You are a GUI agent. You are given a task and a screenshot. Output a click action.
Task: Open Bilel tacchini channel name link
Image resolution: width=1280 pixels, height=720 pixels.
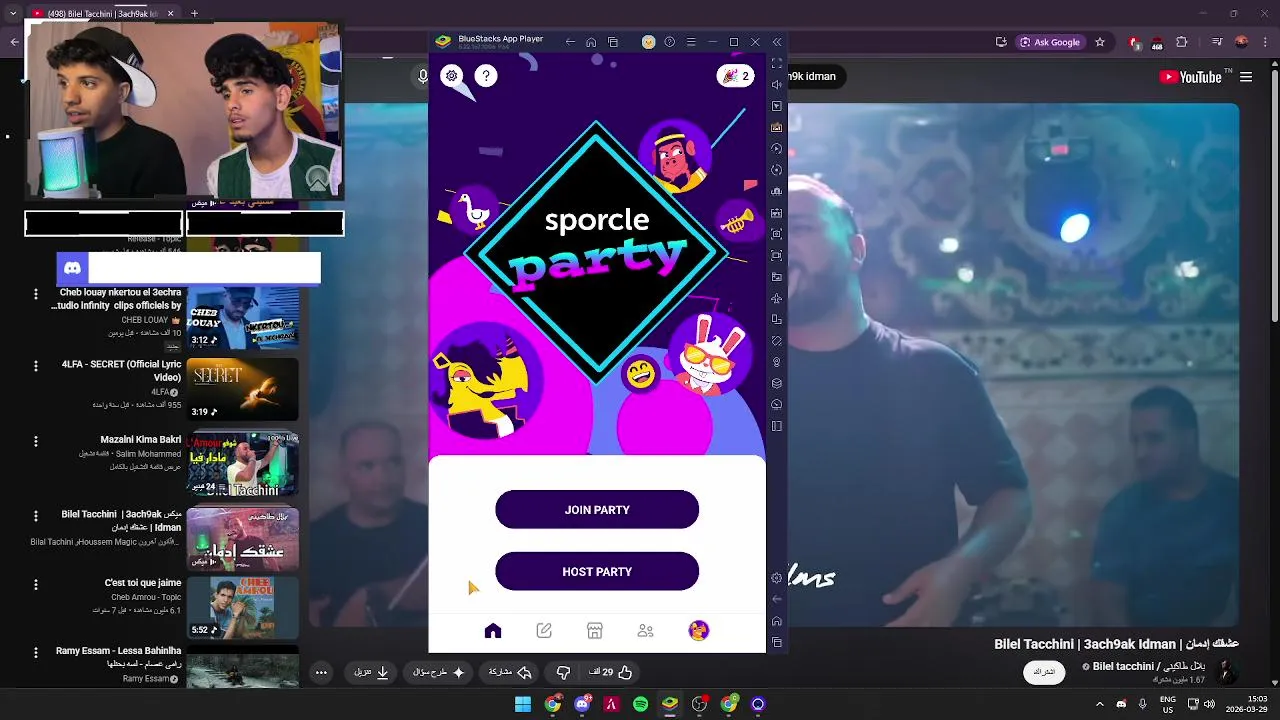point(1149,666)
